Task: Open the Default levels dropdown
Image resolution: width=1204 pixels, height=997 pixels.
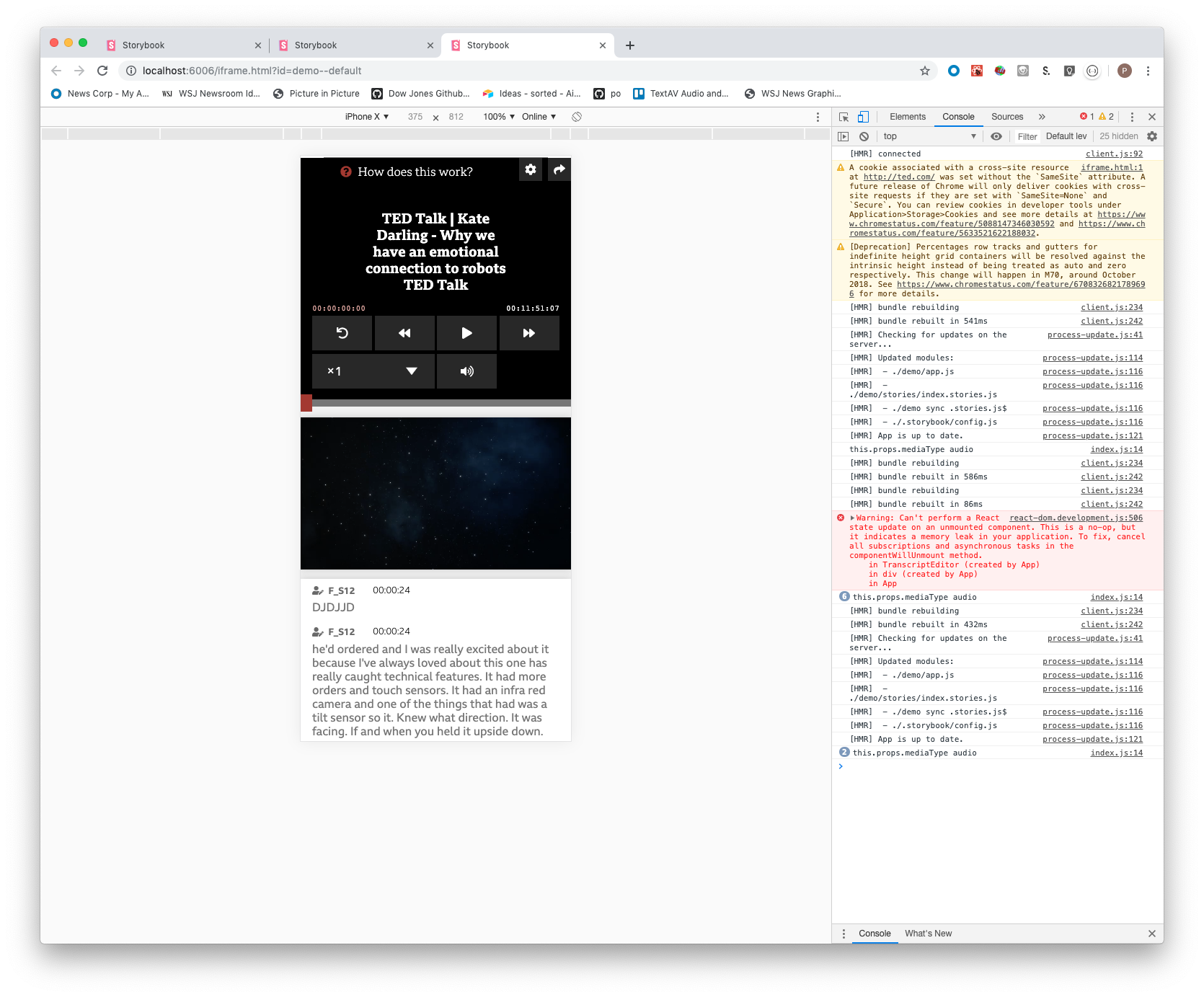Action: coord(1066,136)
